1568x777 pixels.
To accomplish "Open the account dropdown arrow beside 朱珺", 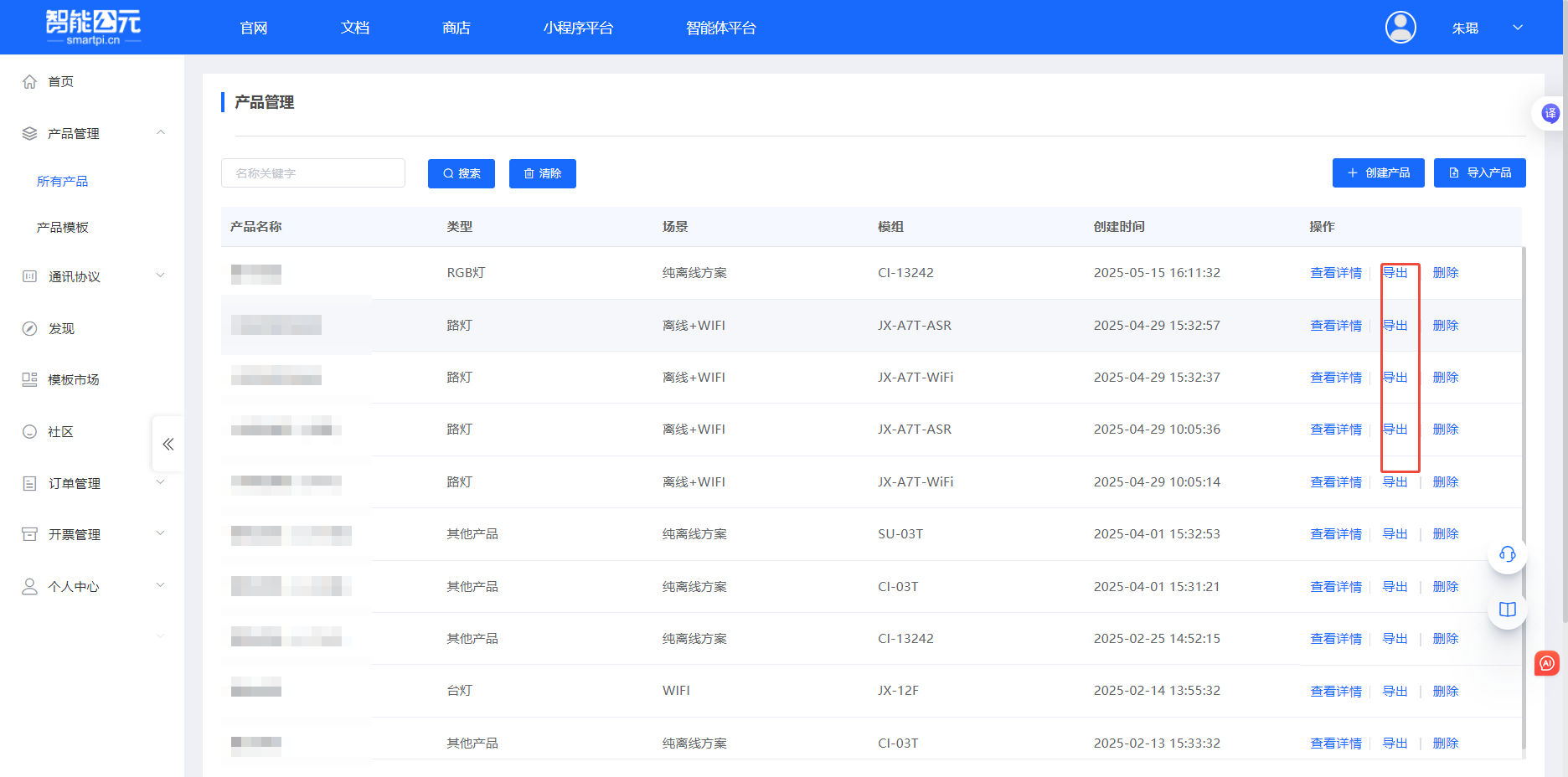I will pos(1517,28).
